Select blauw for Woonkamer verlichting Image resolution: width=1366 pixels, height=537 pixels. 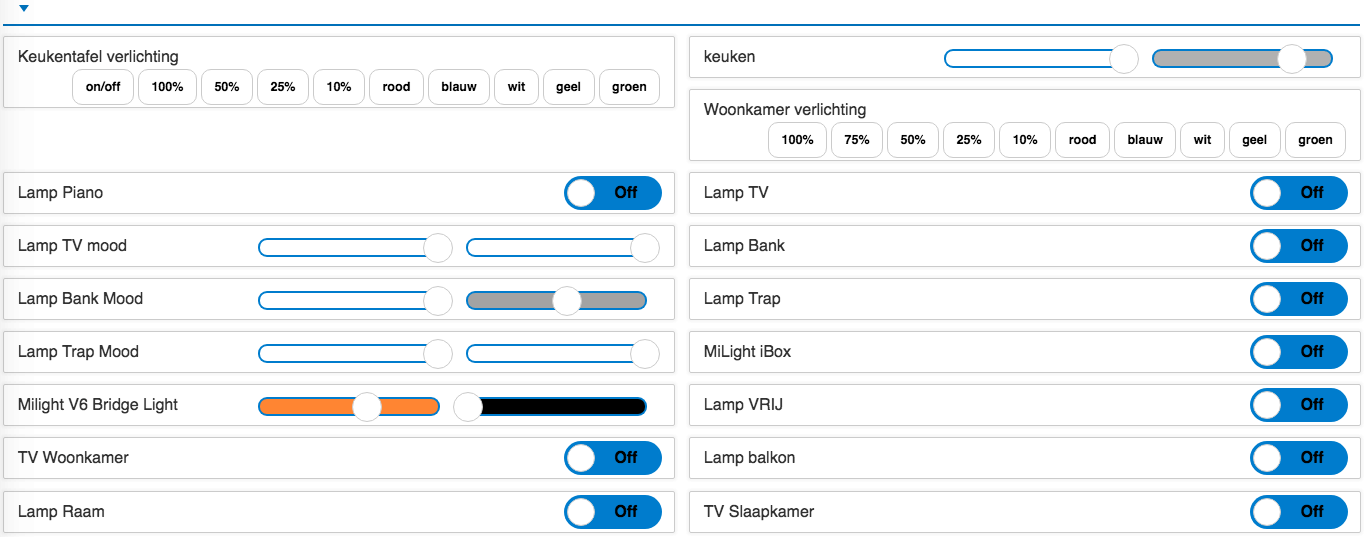1145,140
